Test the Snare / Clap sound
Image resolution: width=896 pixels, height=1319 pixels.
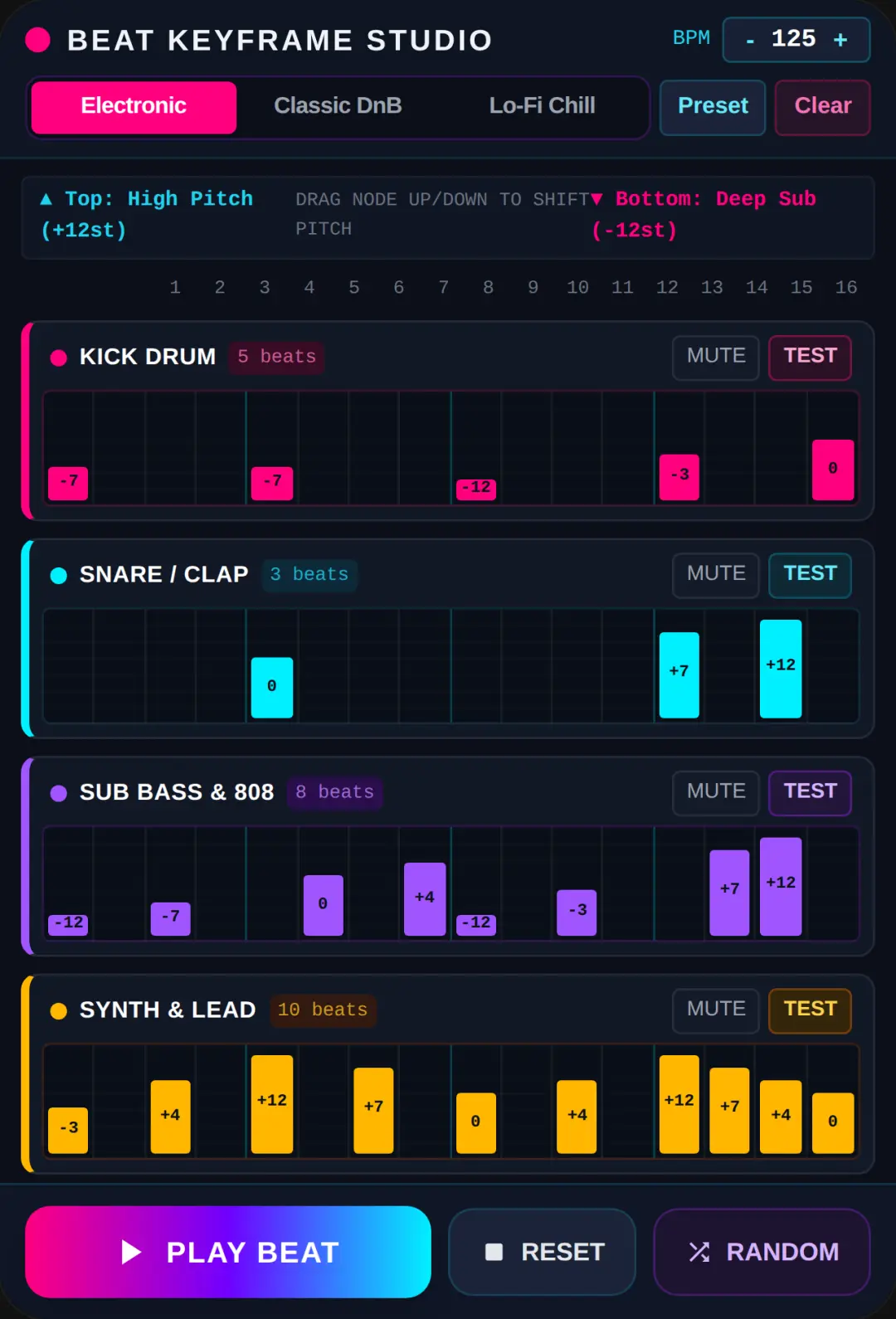coord(811,575)
